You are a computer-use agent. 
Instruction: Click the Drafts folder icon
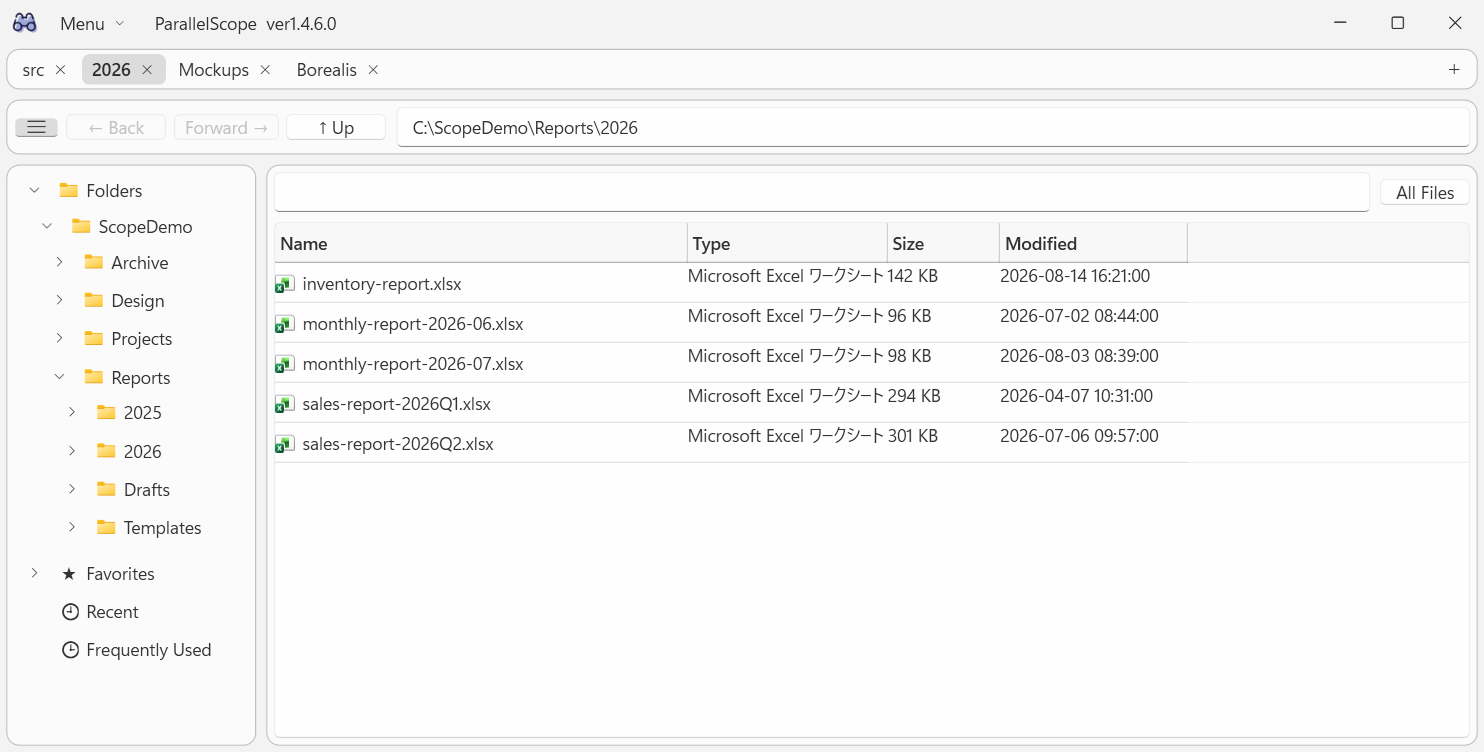click(x=106, y=489)
